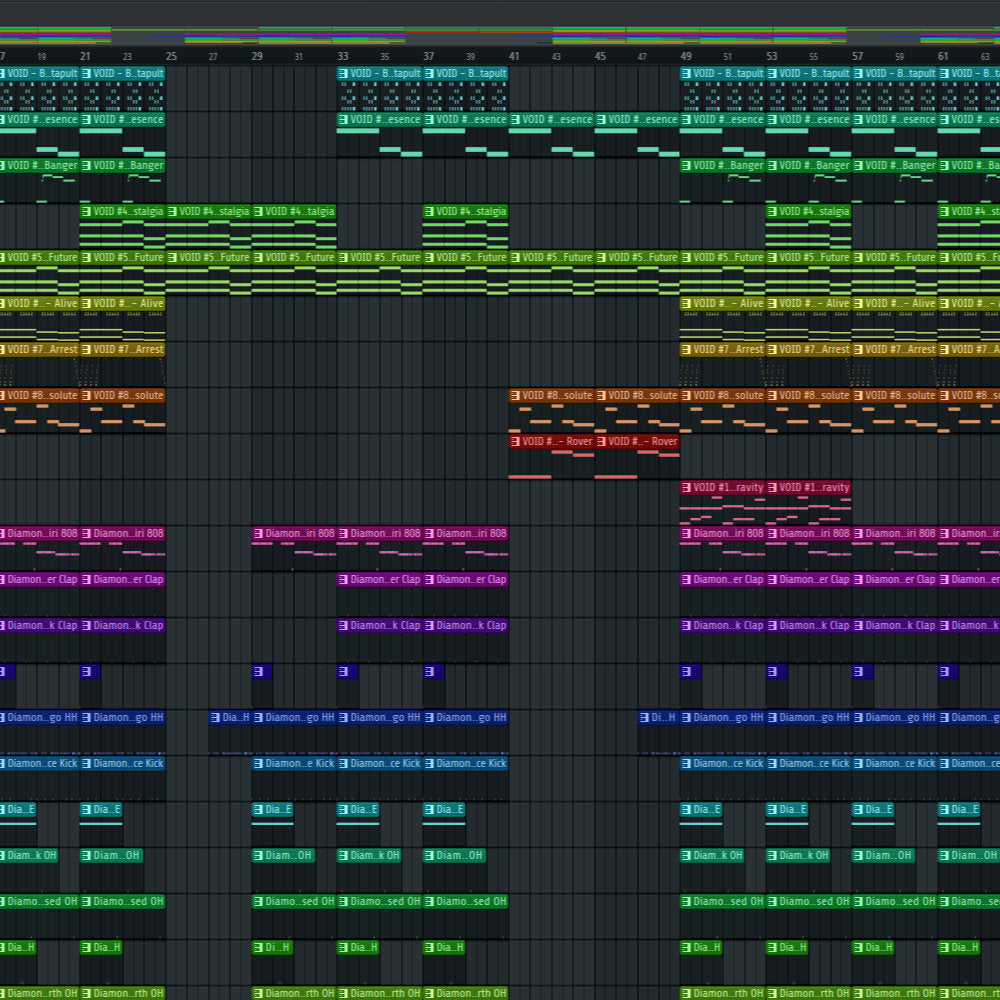This screenshot has height=1000, width=1000.
Task: Click the icon of the short Dia..H clip before bar 29
Action: [x=215, y=718]
